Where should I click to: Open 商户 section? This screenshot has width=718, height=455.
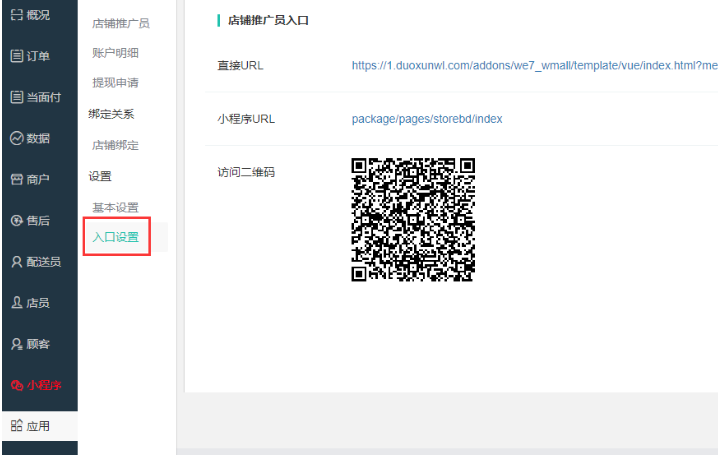pyautogui.click(x=38, y=179)
